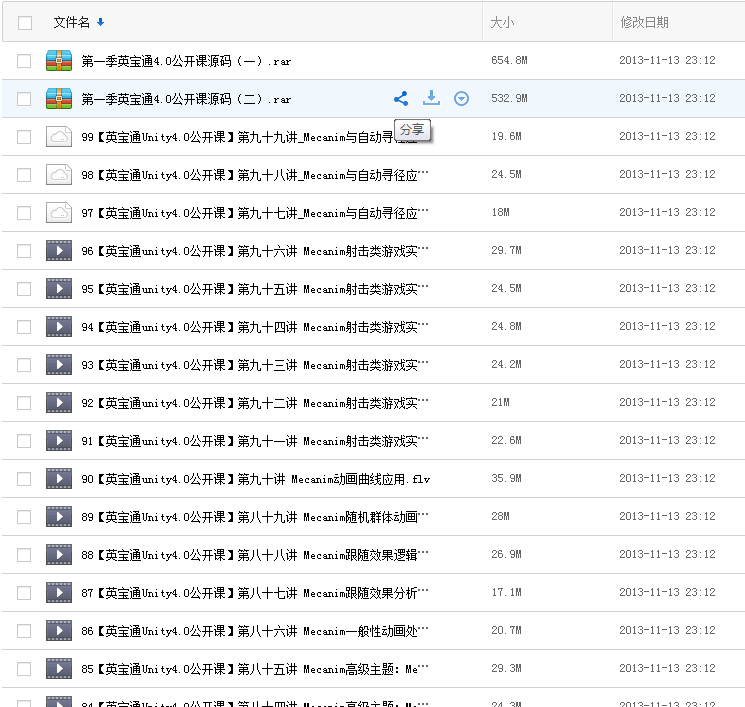Sort by the 文件名 column header

71,22
